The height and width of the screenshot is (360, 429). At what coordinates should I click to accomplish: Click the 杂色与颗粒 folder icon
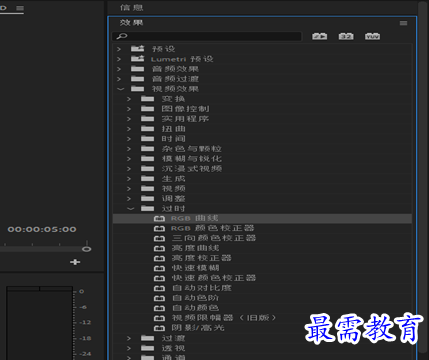tap(147, 149)
